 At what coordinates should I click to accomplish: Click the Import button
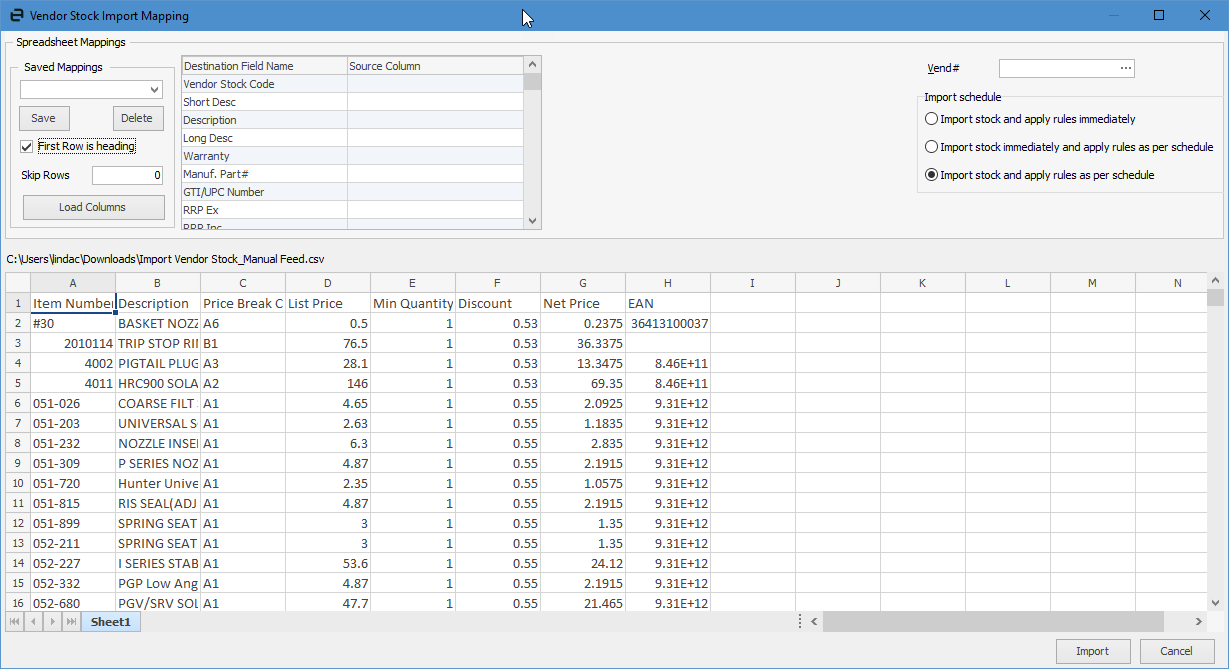point(1092,651)
